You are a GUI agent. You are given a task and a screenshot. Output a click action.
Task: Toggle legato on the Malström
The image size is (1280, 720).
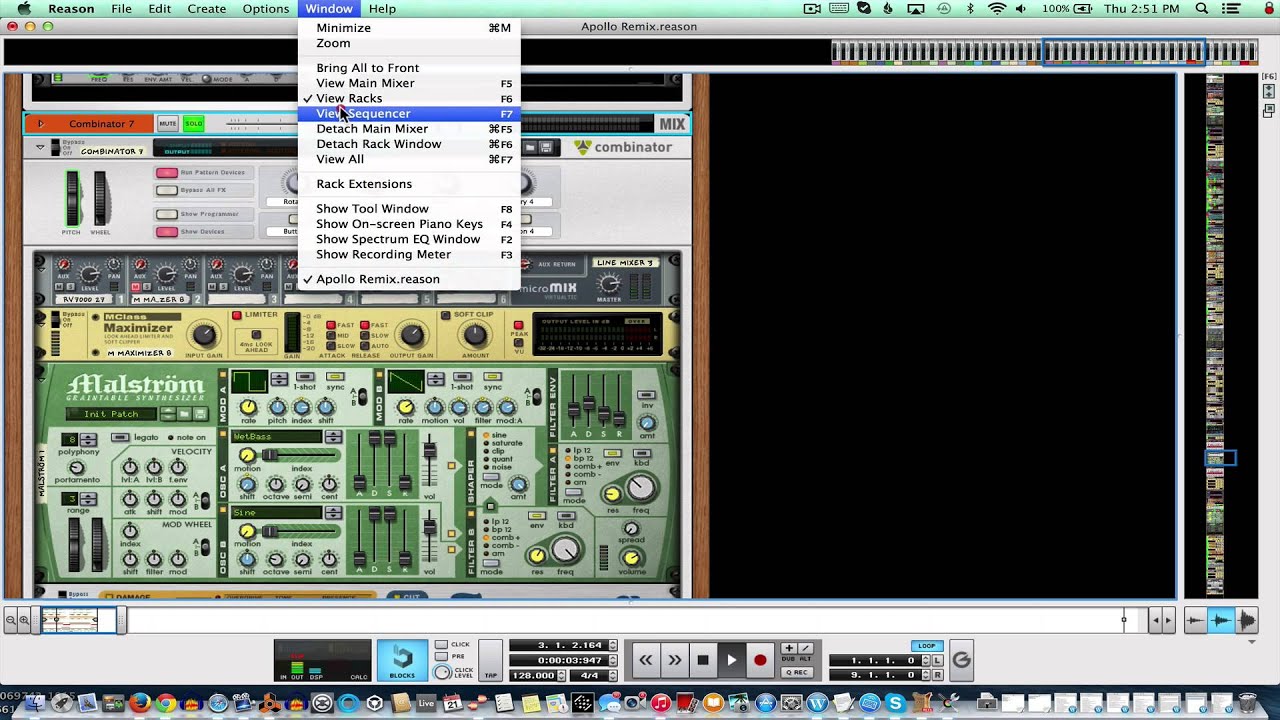120,438
